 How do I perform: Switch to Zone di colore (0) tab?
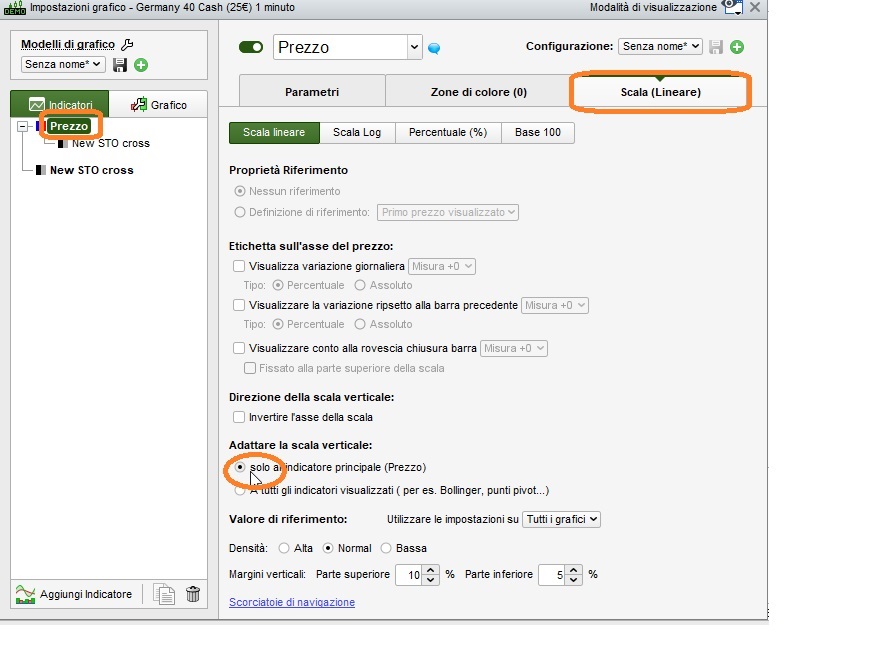(x=479, y=92)
